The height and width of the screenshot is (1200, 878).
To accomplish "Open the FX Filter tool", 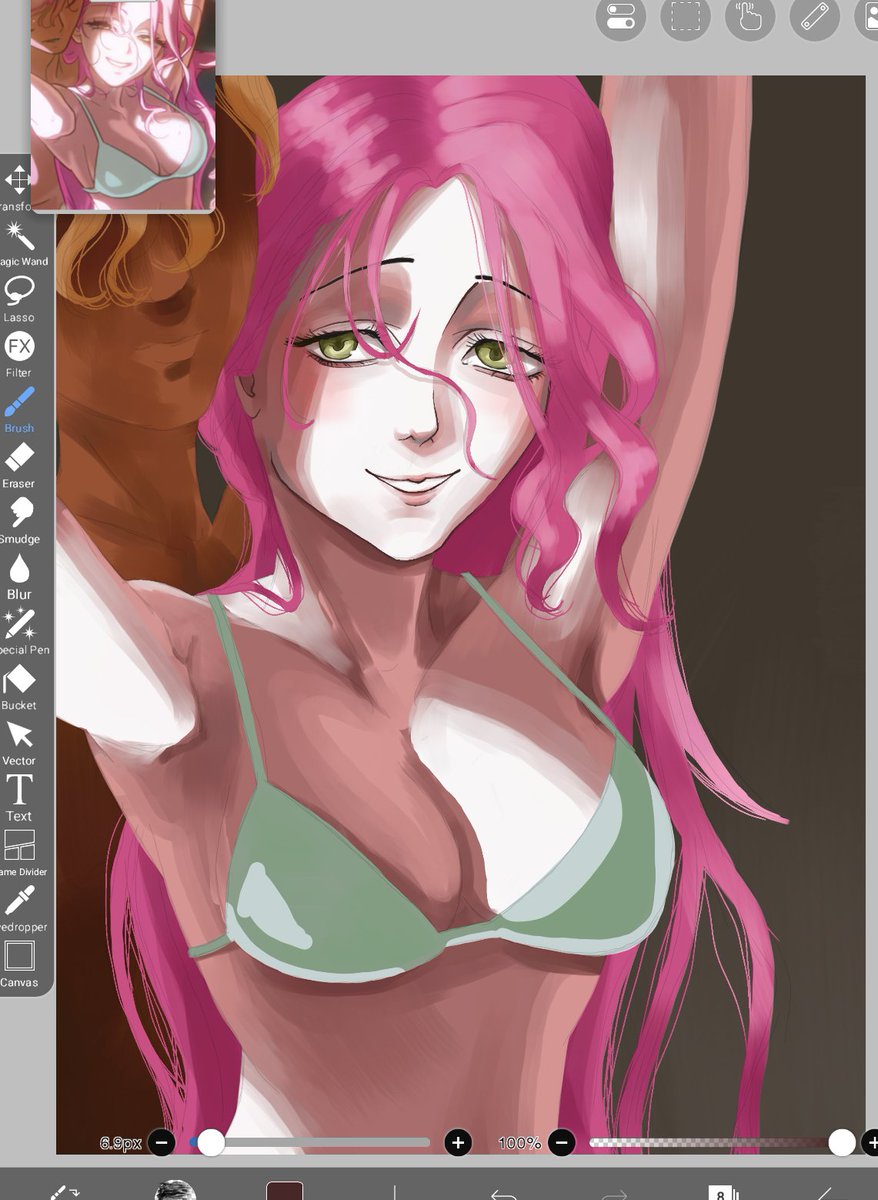I will (19, 355).
